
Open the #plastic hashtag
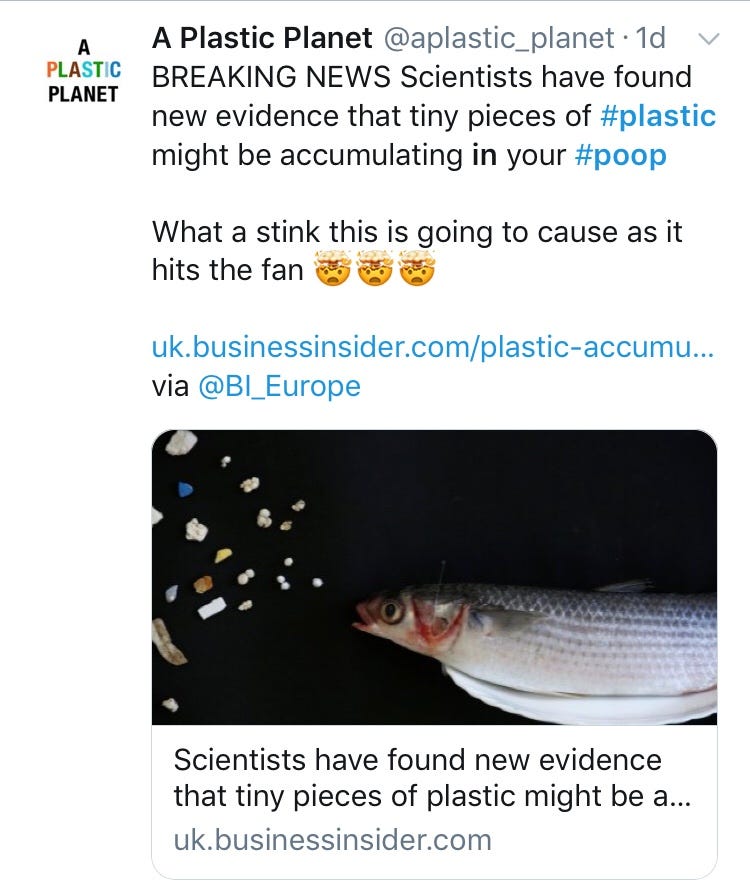(658, 116)
